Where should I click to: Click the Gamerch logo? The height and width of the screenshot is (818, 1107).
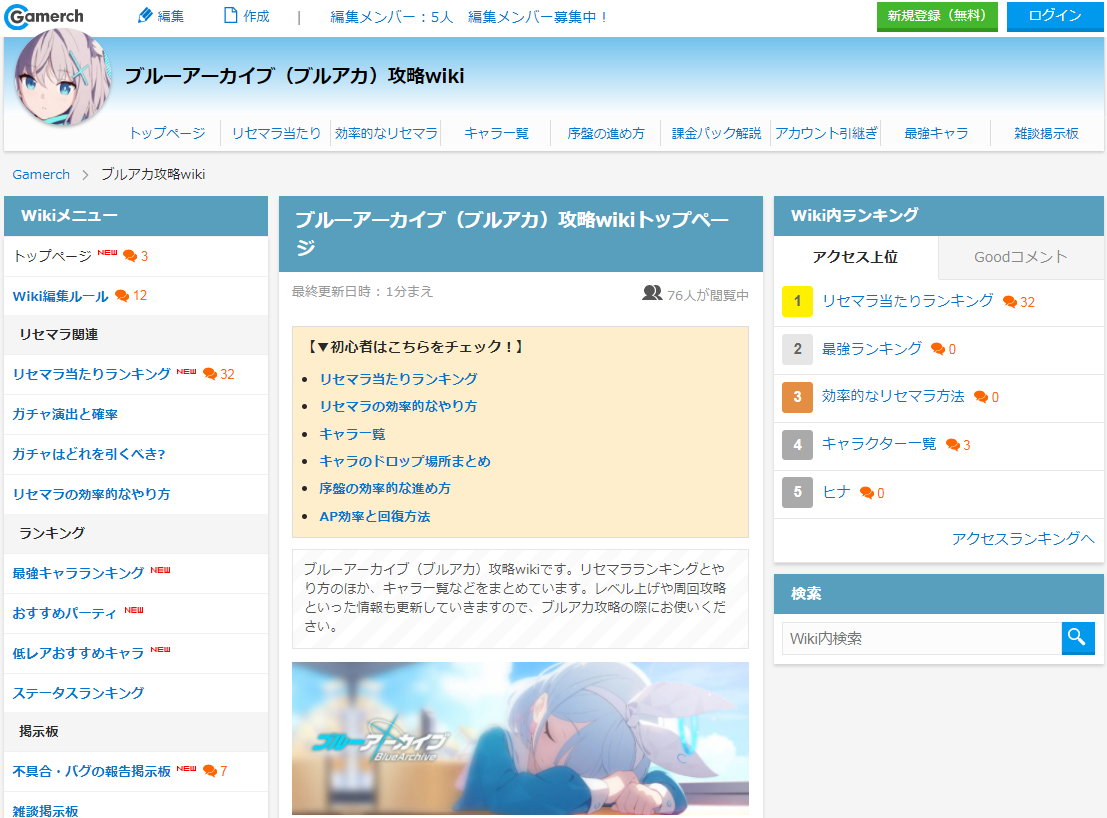[x=44, y=16]
